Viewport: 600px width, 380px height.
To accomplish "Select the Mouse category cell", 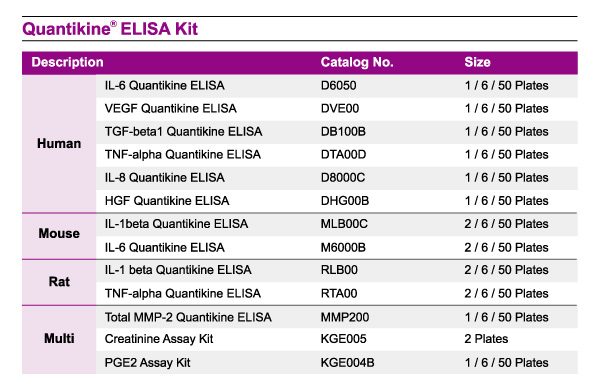I will 59,234.
